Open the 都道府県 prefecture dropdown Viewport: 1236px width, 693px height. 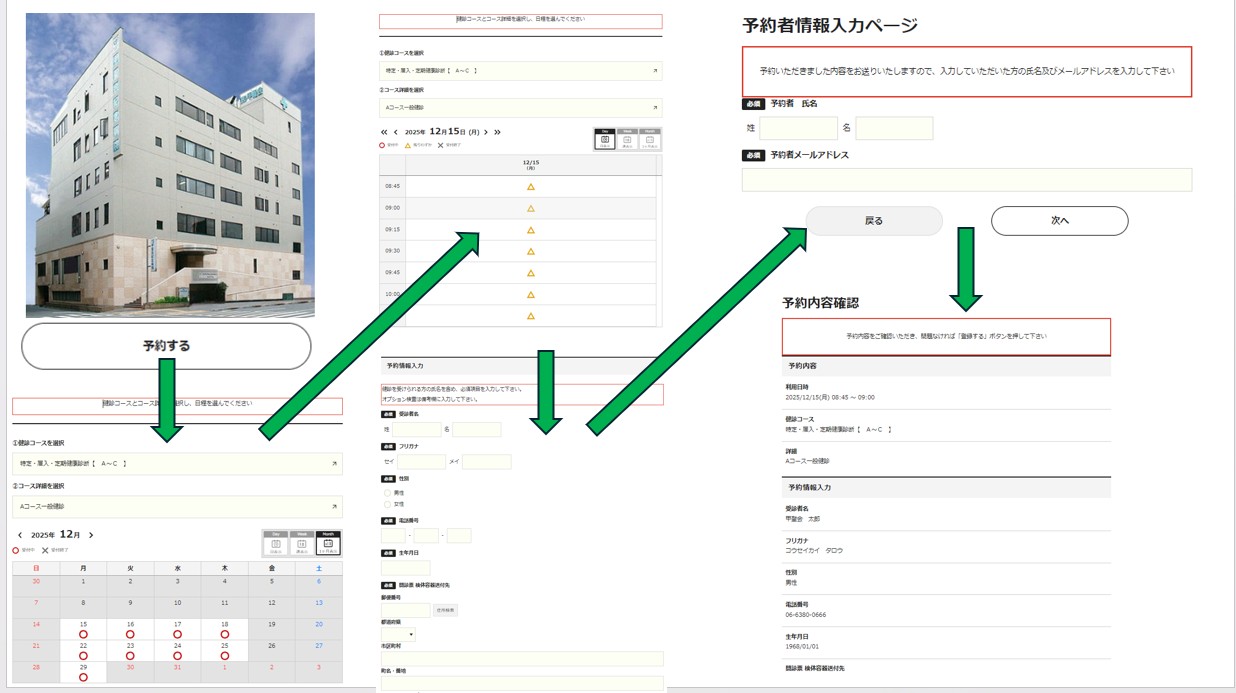pyautogui.click(x=399, y=634)
